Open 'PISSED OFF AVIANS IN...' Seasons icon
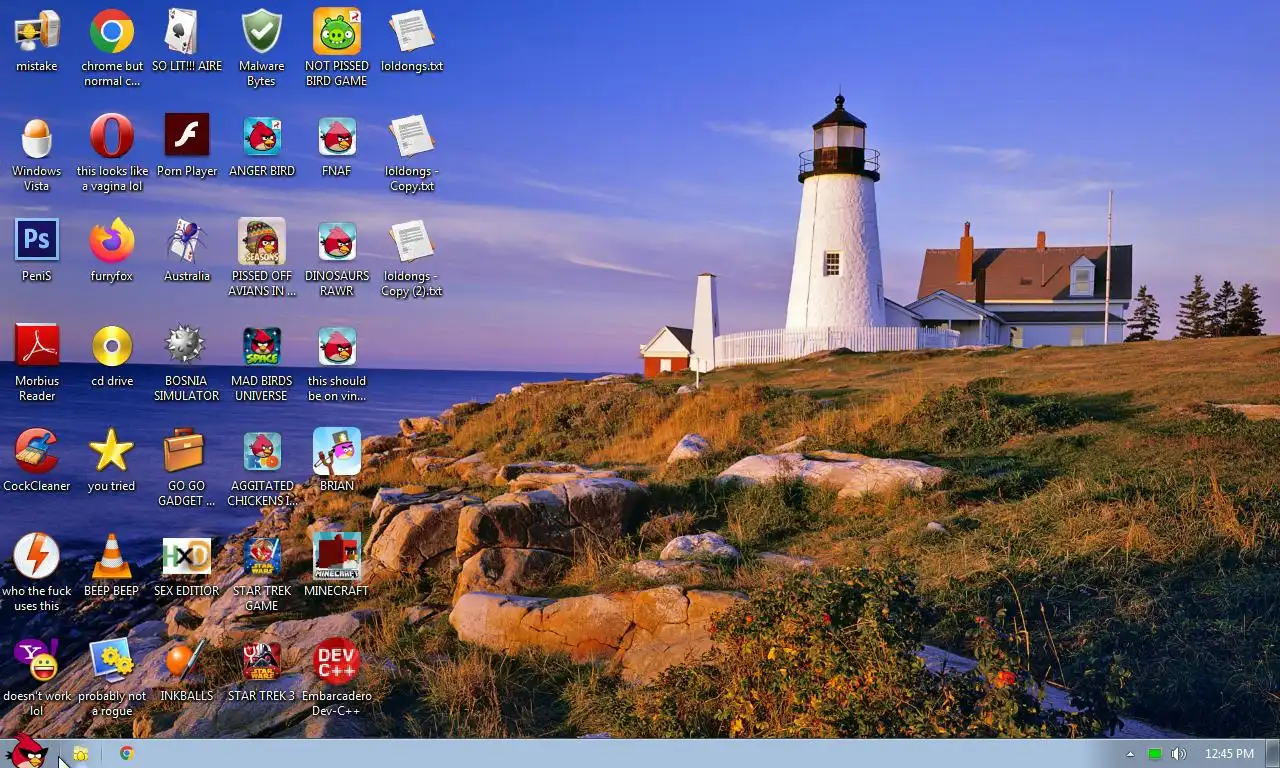This screenshot has width=1280, height=768. coord(262,257)
